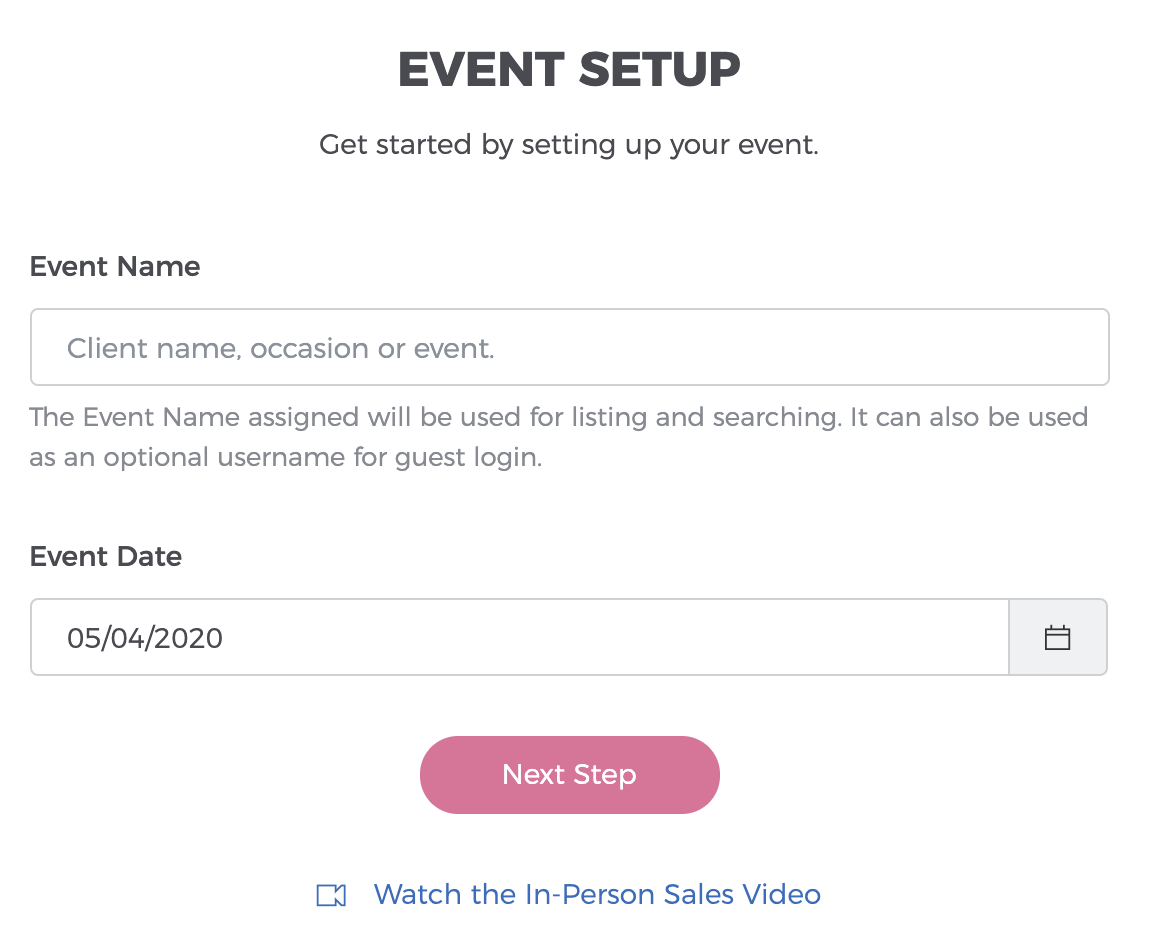Expand the date picker beside Event Date
The height and width of the screenshot is (952, 1152).
point(1057,638)
